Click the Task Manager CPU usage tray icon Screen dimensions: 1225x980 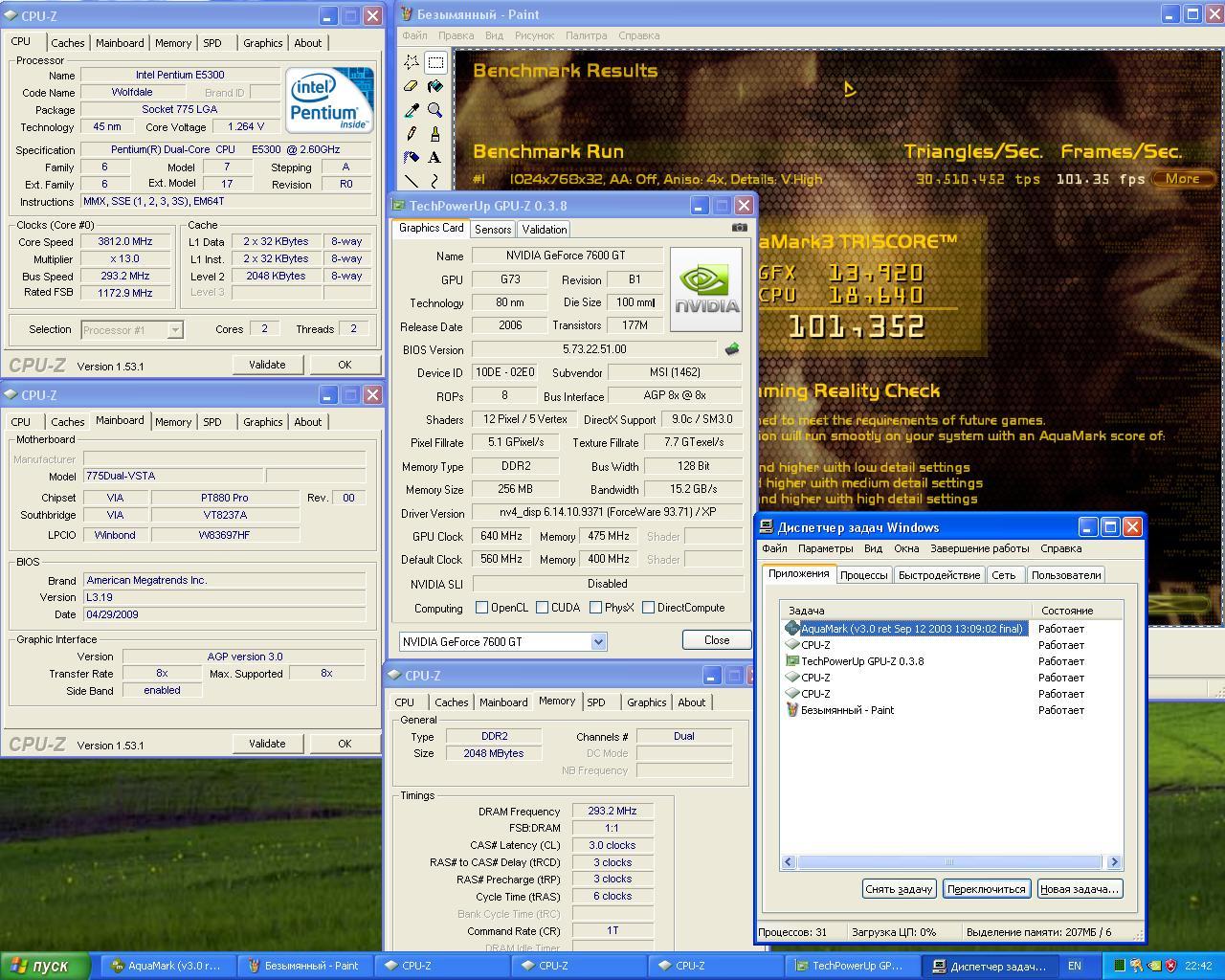click(x=1118, y=966)
